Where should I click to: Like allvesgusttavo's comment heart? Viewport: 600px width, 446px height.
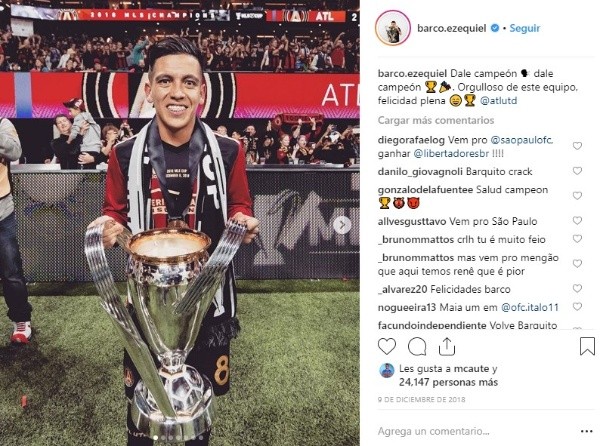[x=577, y=220]
